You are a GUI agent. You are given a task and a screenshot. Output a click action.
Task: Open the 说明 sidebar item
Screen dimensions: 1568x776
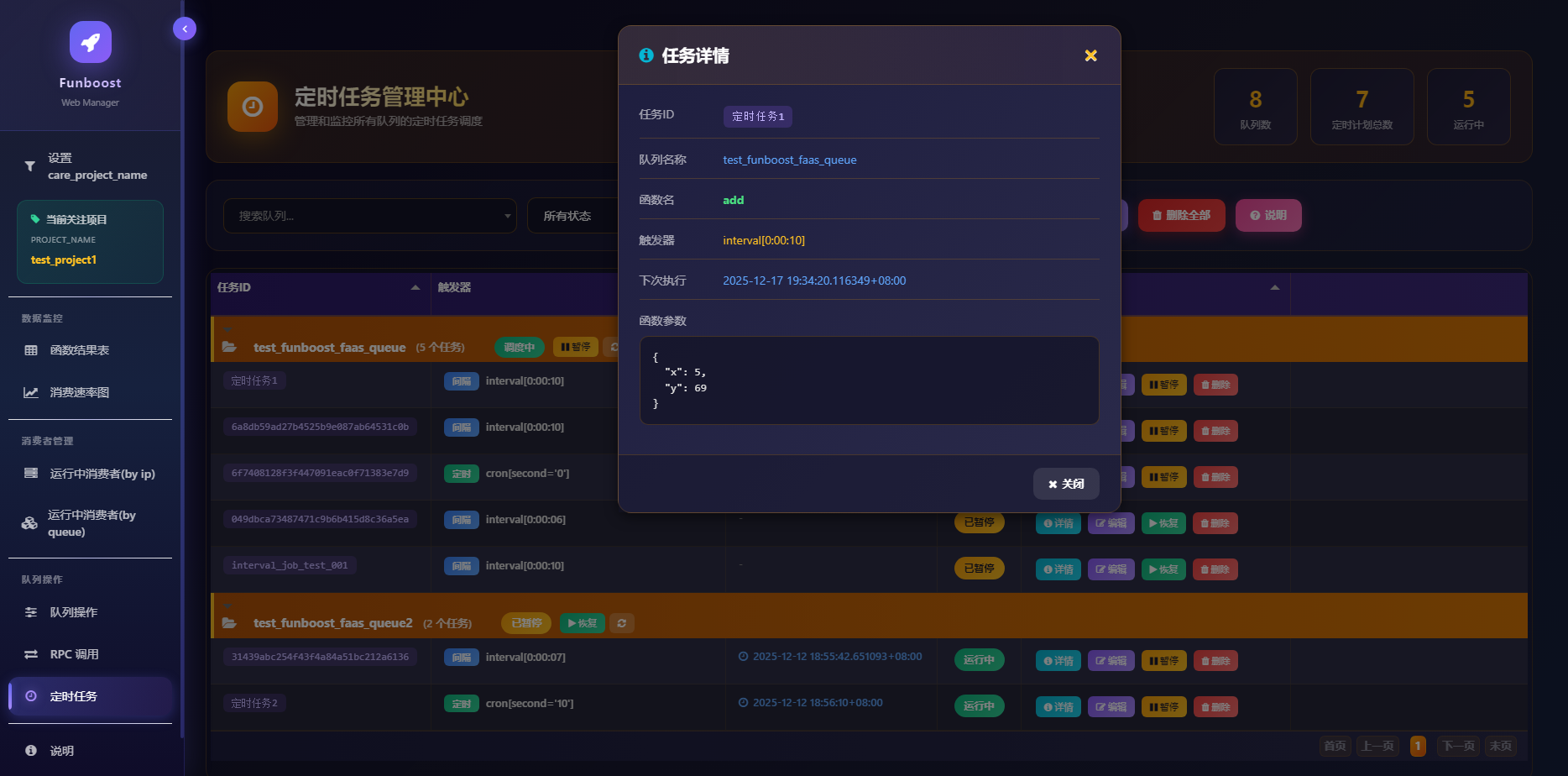(90, 751)
